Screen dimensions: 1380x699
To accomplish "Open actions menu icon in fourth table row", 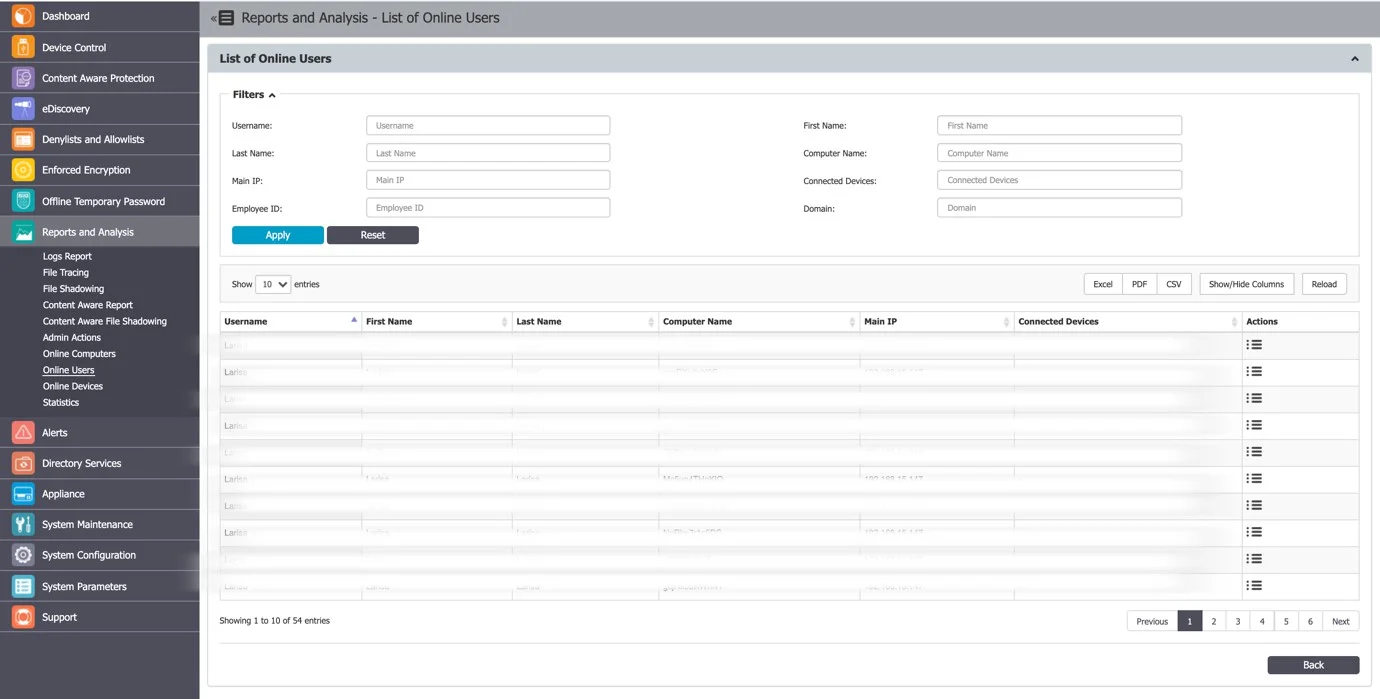I will (x=1254, y=425).
